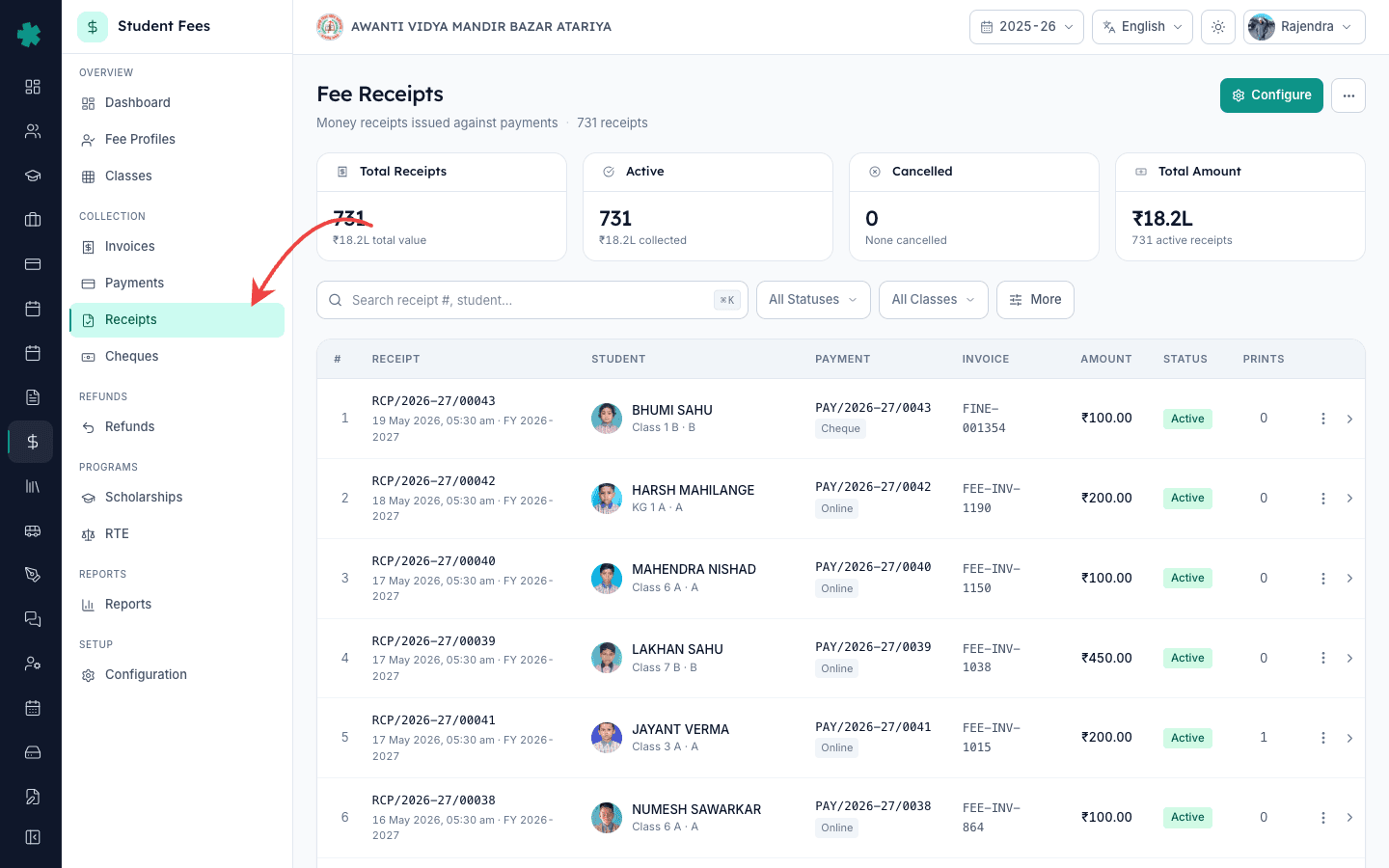Open the people icon in left rail
The width and height of the screenshot is (1389, 868).
click(x=33, y=131)
